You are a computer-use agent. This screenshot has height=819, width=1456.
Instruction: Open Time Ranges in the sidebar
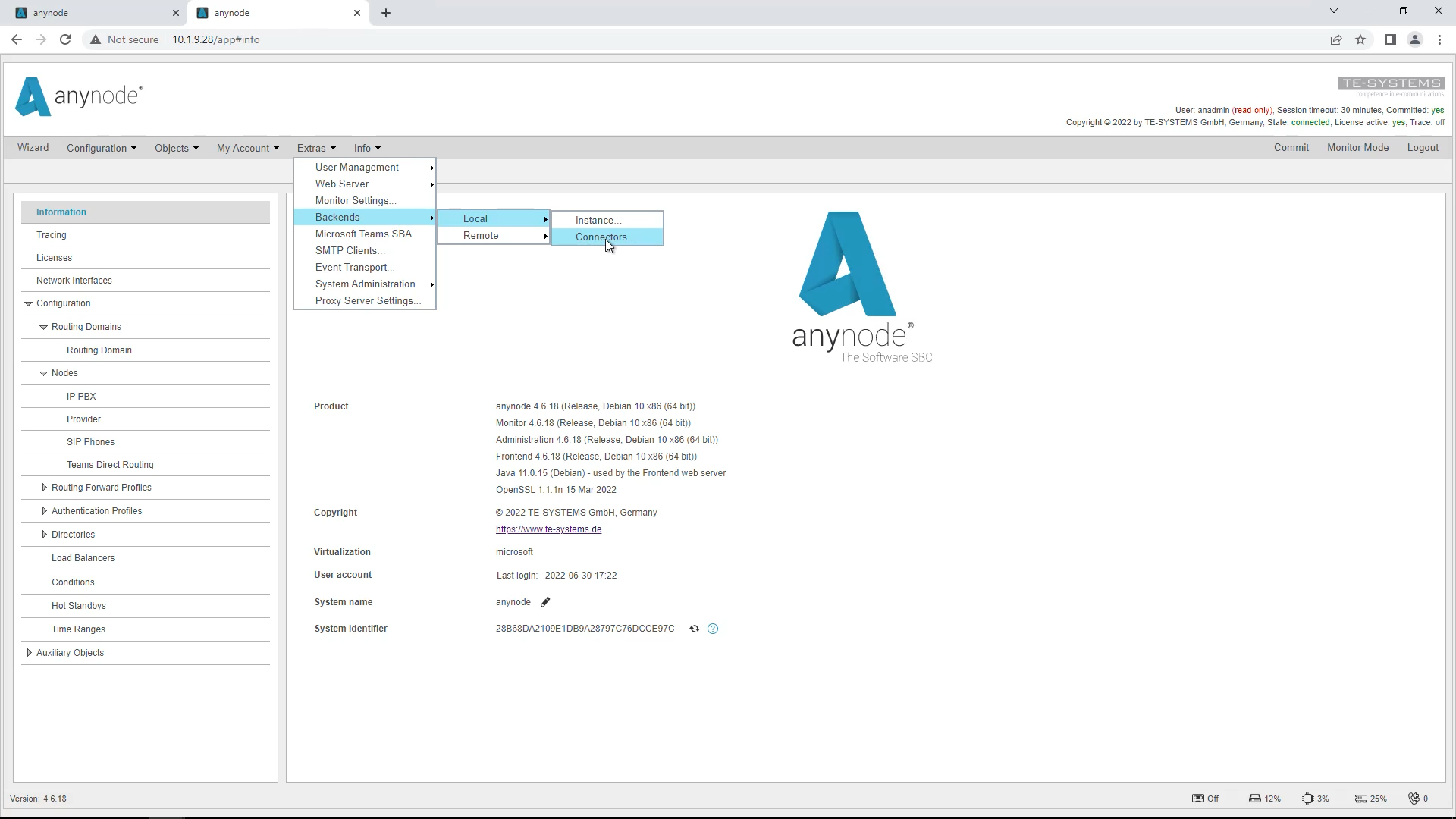[146, 629]
